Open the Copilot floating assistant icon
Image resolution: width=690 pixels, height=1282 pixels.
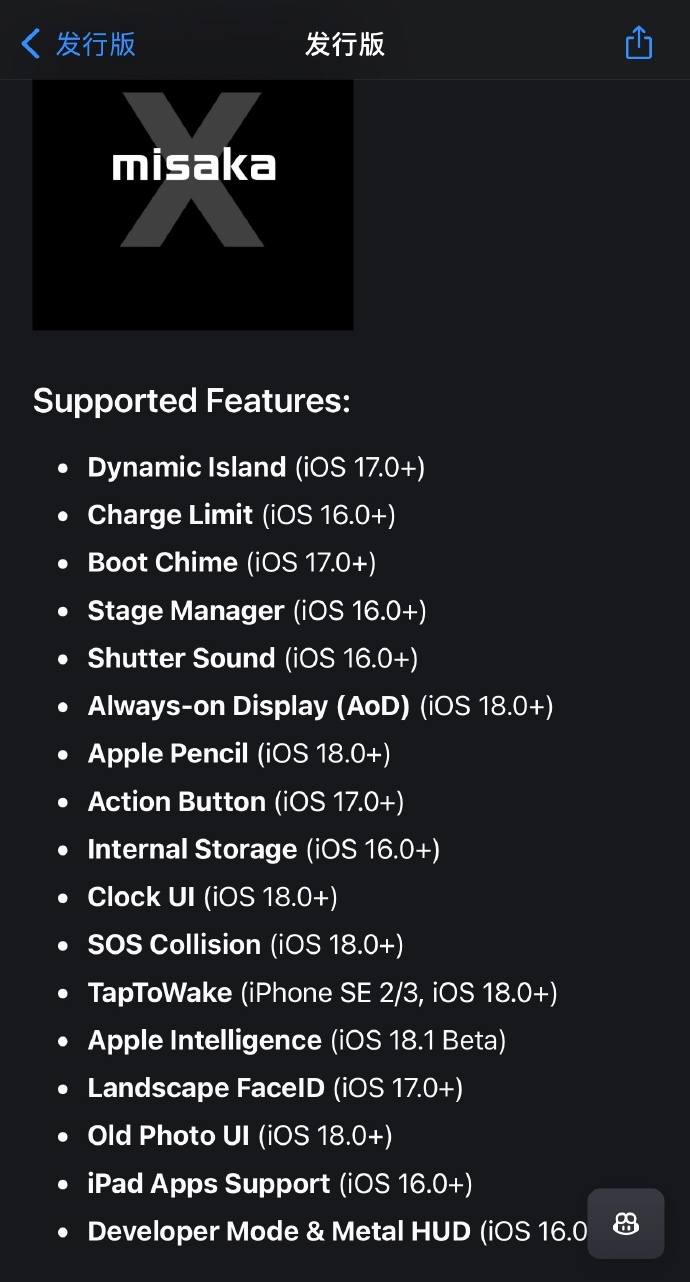[x=626, y=1223]
